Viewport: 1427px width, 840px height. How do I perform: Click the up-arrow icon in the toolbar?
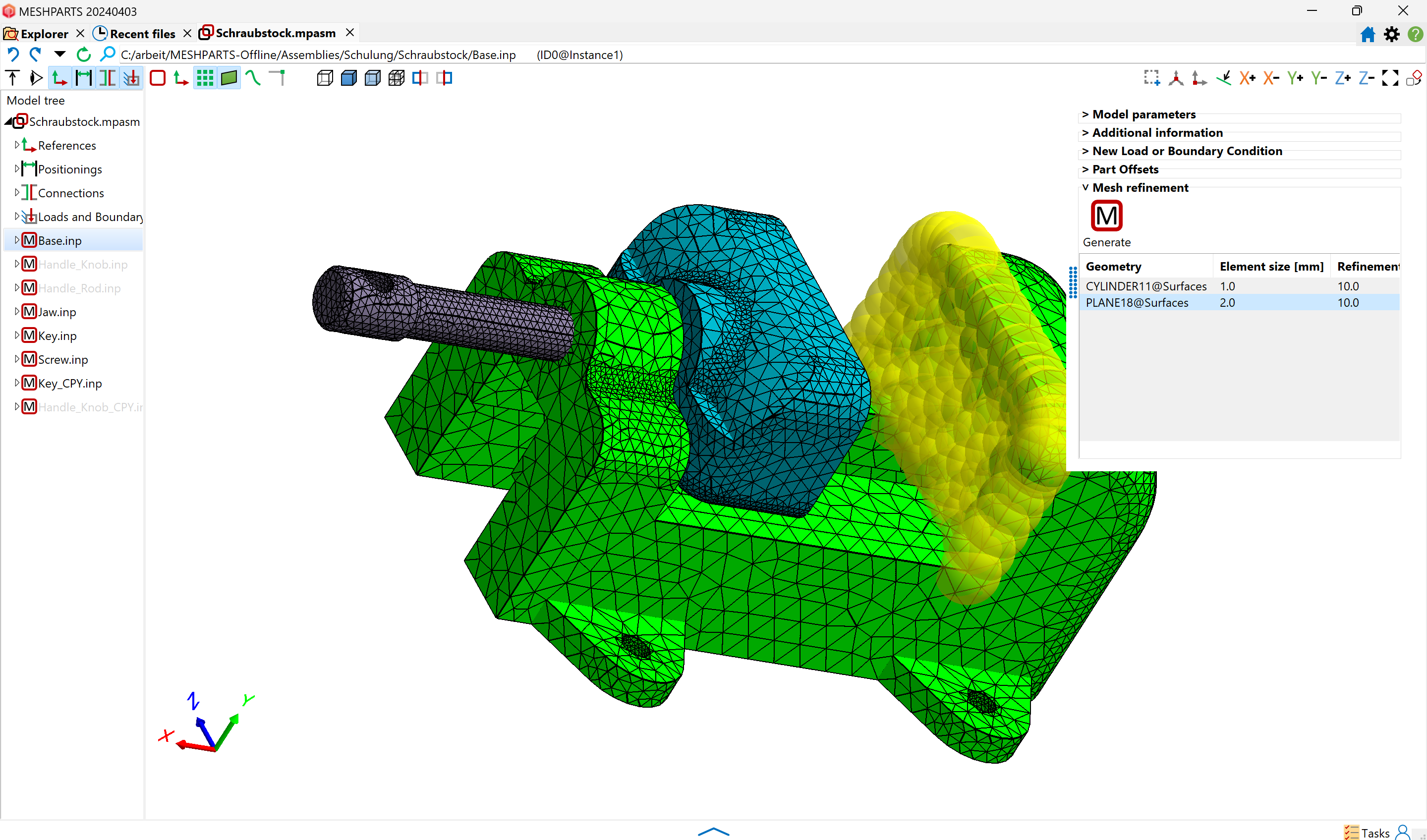12,77
